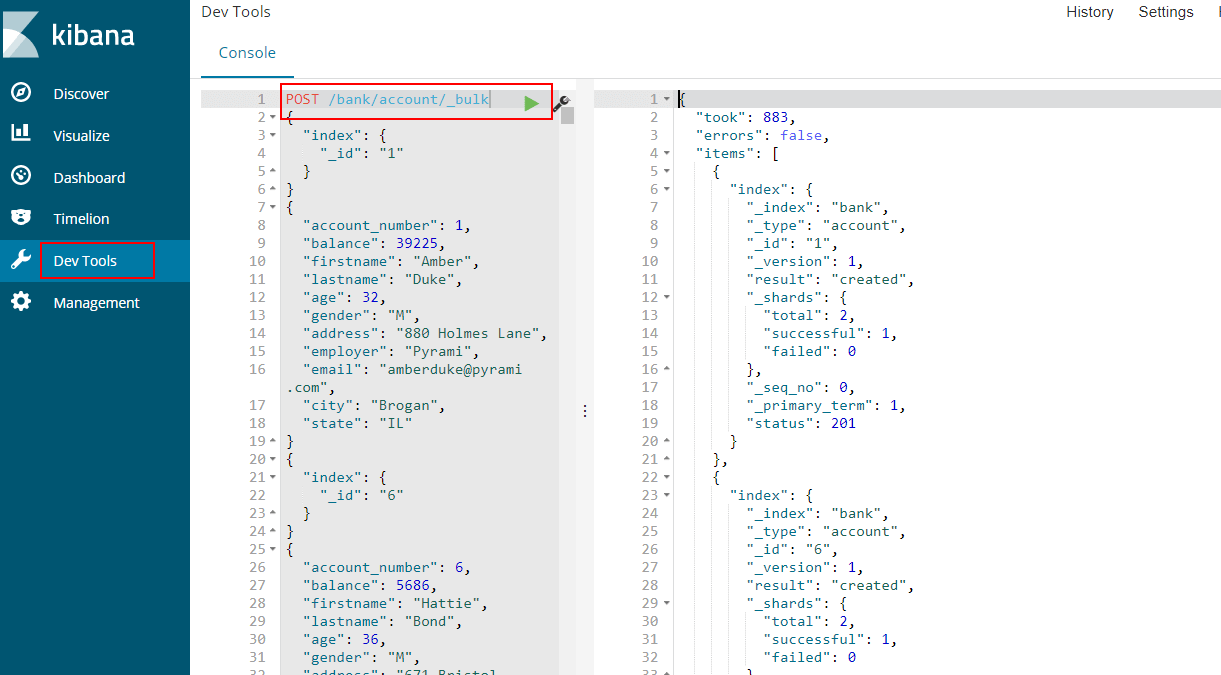Viewport: 1221px width, 675px height.
Task: Go to Visualize section
Action: click(82, 136)
